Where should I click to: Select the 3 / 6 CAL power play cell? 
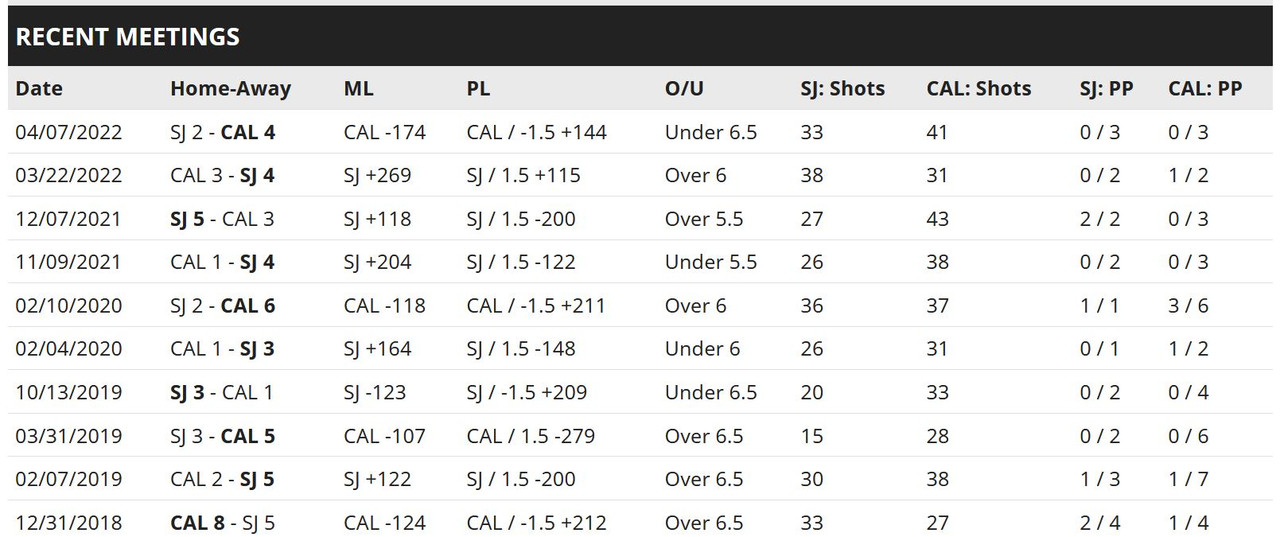(x=1188, y=305)
